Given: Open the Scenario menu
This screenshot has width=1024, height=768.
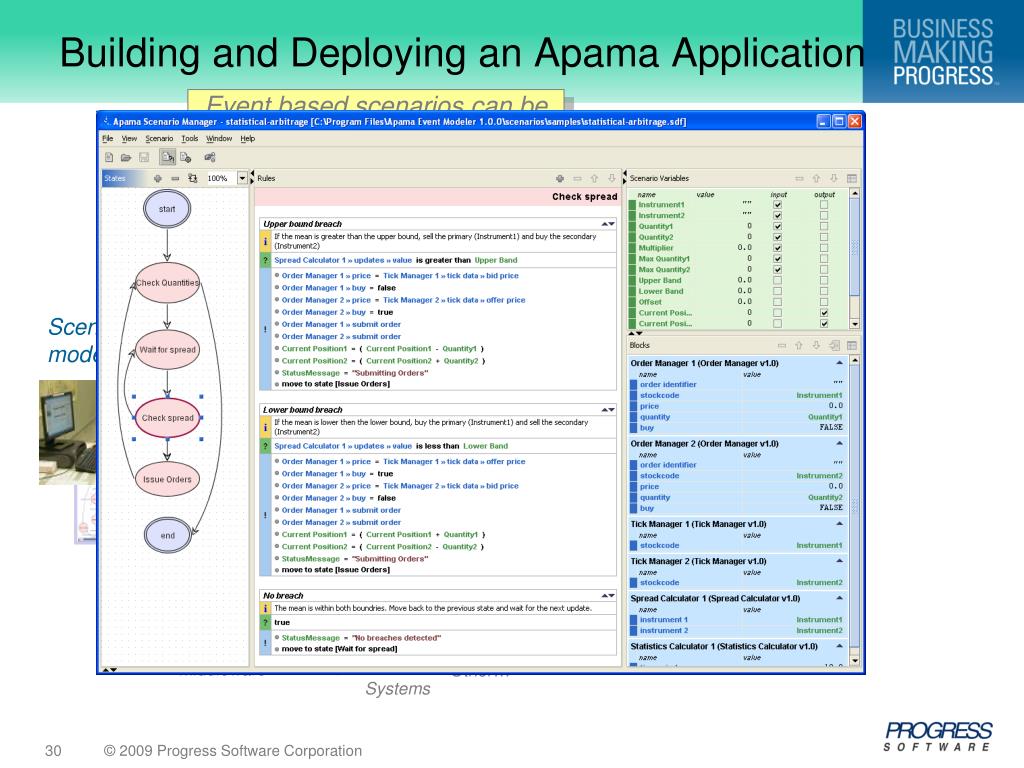Looking at the screenshot, I should click(x=159, y=138).
